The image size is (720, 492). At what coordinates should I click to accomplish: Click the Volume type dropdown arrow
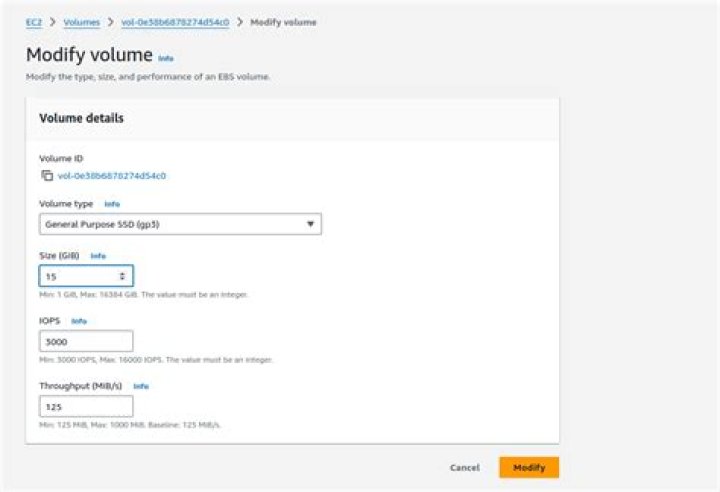click(x=310, y=224)
